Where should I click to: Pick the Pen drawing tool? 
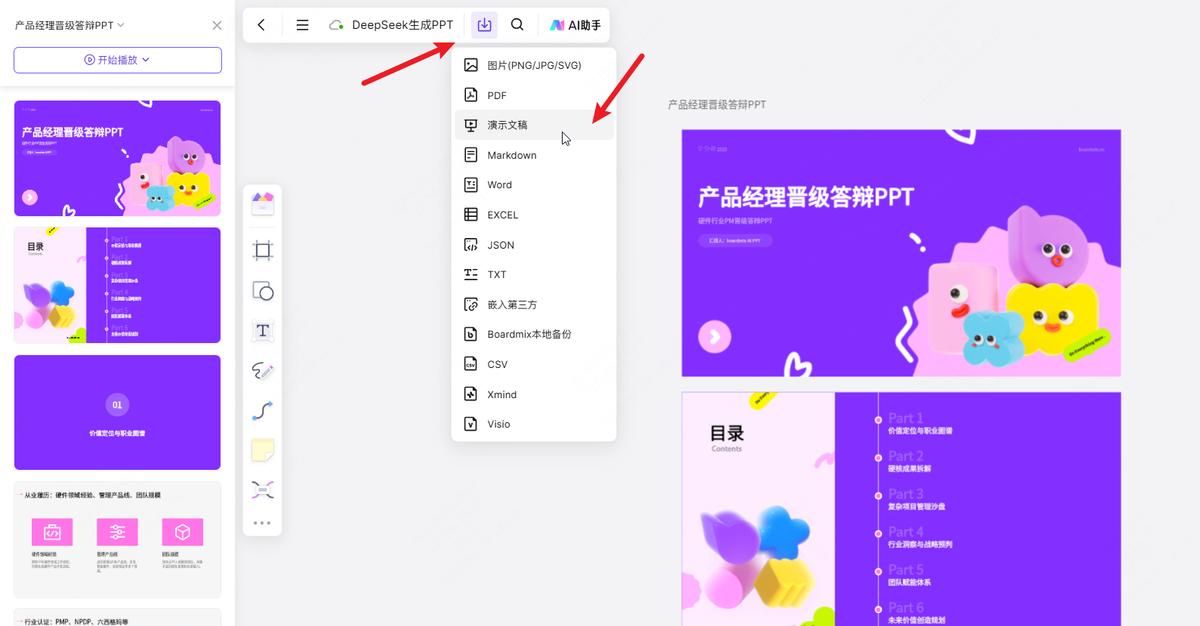[x=262, y=370]
